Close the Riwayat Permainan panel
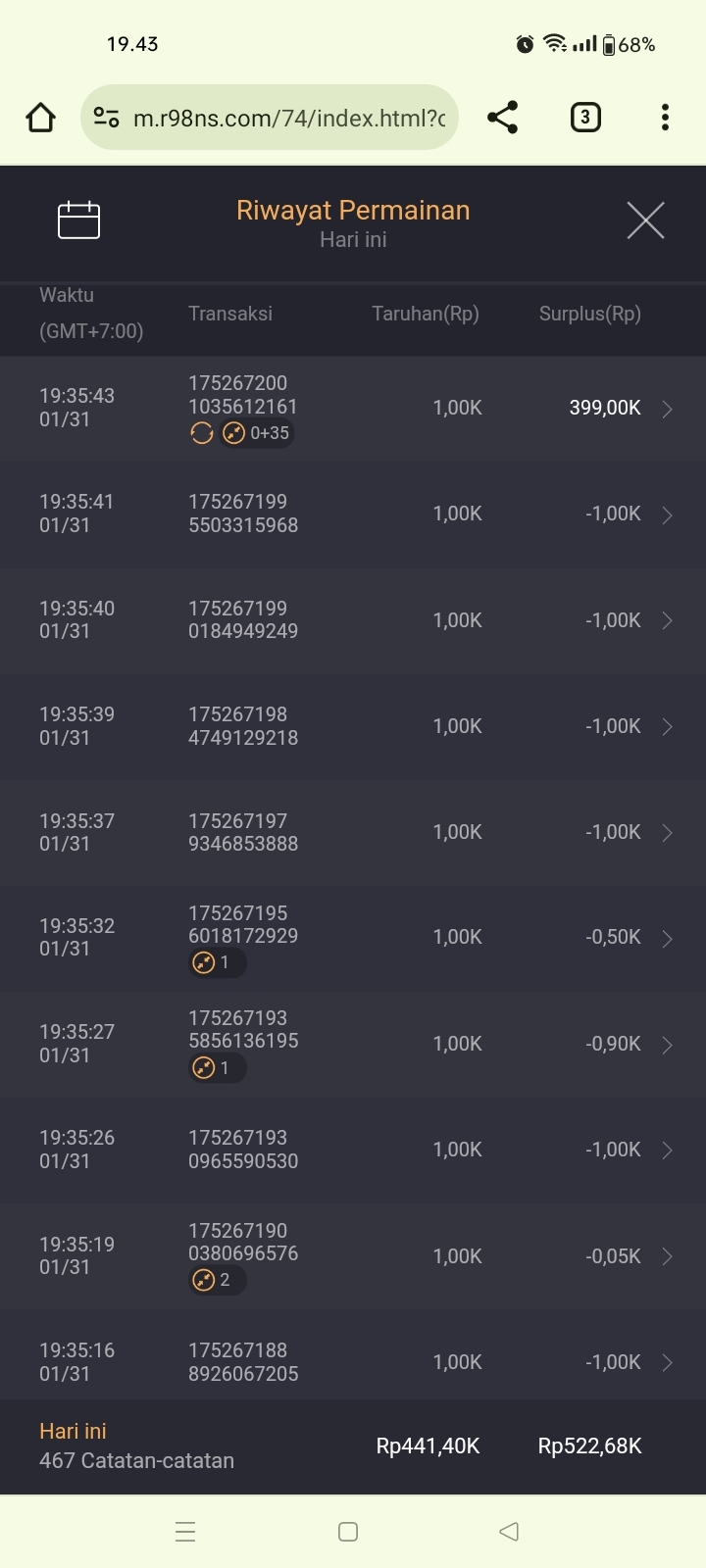Screen dimensions: 706x1568 tap(645, 220)
